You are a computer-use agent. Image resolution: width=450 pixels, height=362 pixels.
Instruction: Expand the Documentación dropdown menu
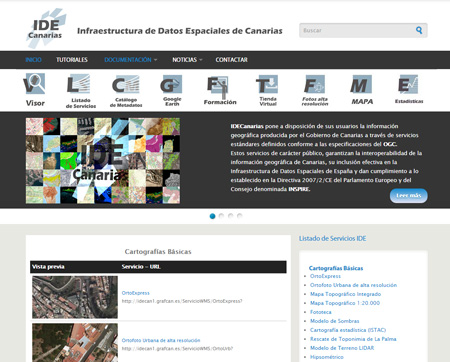pyautogui.click(x=131, y=60)
